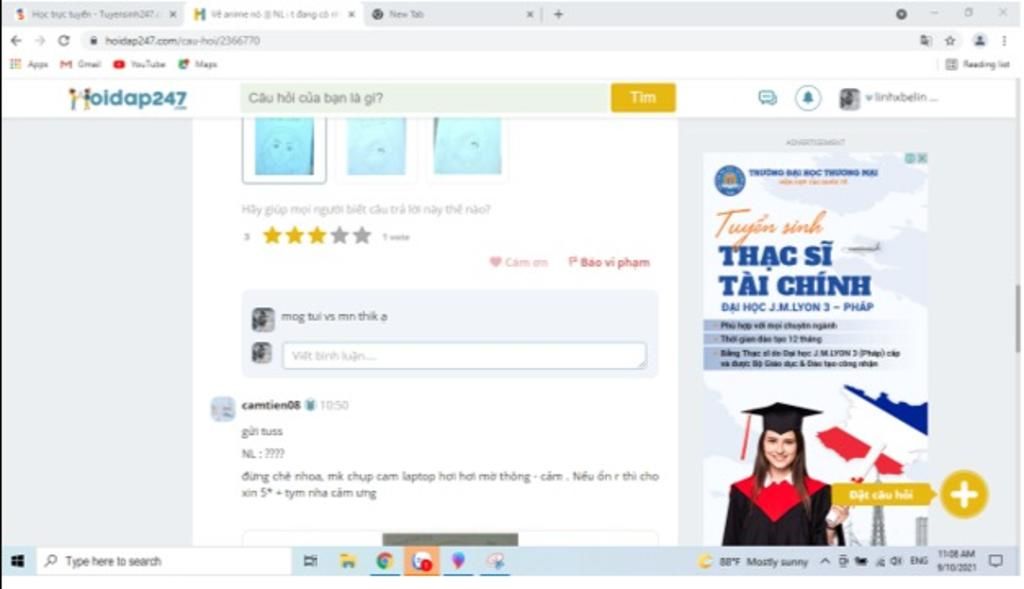
Task: Click Báo vi phạm report link
Action: tap(609, 262)
